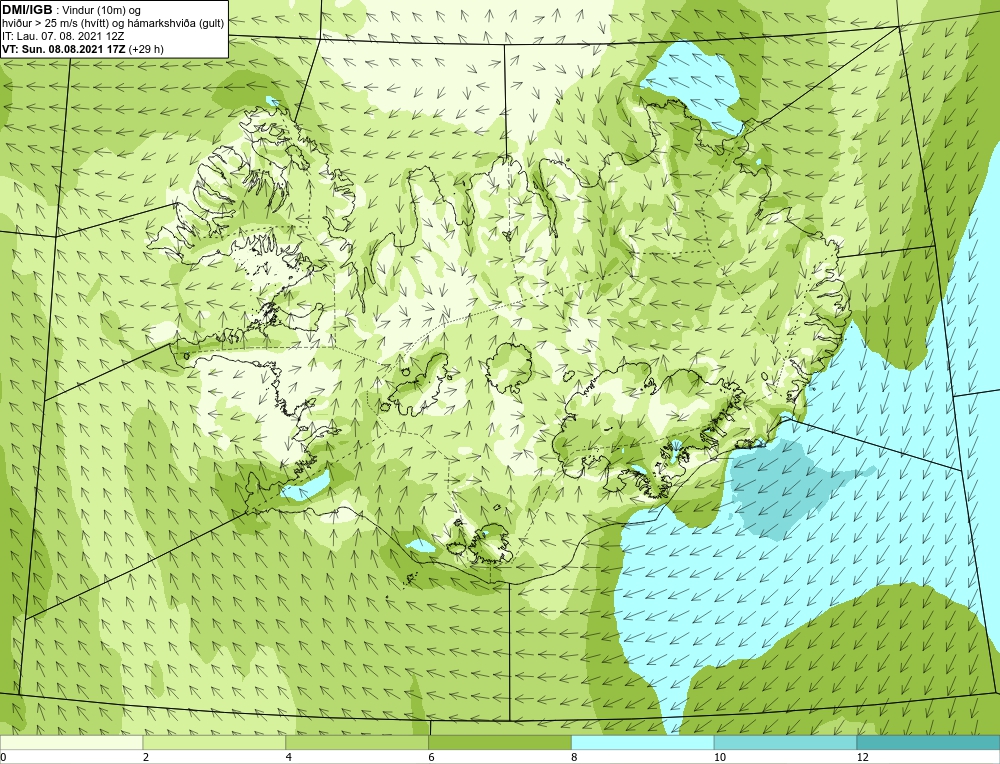Click the legend scale label "8"
This screenshot has width=1000, height=764.
[x=575, y=757]
